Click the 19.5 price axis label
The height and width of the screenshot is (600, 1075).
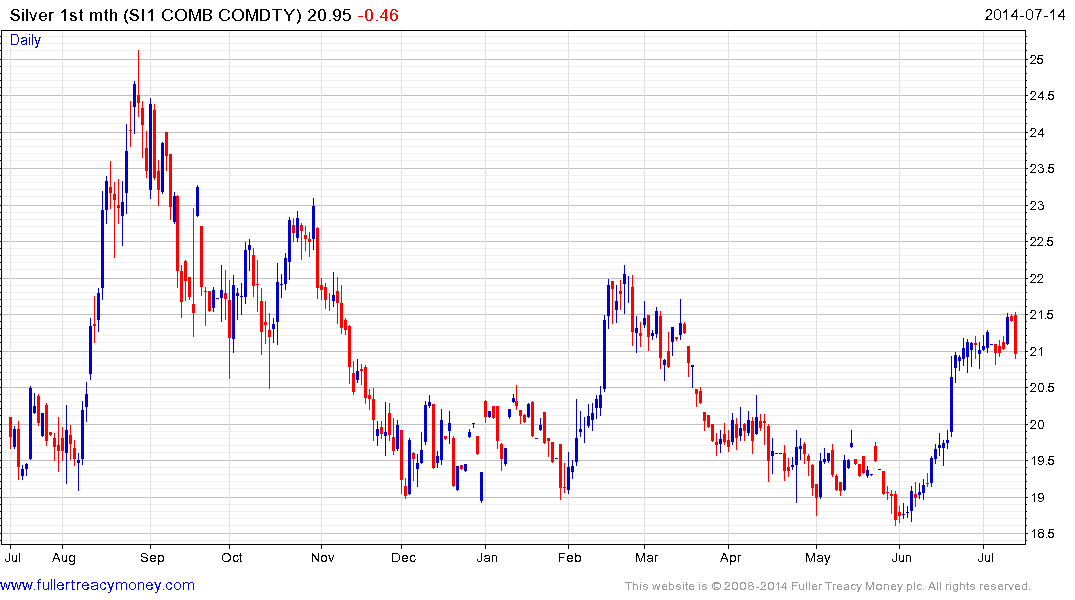(1042, 461)
